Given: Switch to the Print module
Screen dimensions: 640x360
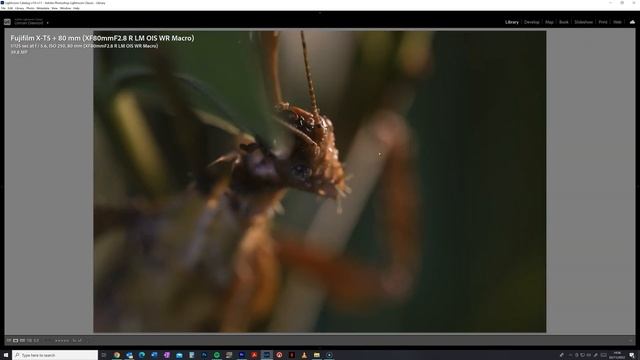Looking at the screenshot, I should 603,22.
